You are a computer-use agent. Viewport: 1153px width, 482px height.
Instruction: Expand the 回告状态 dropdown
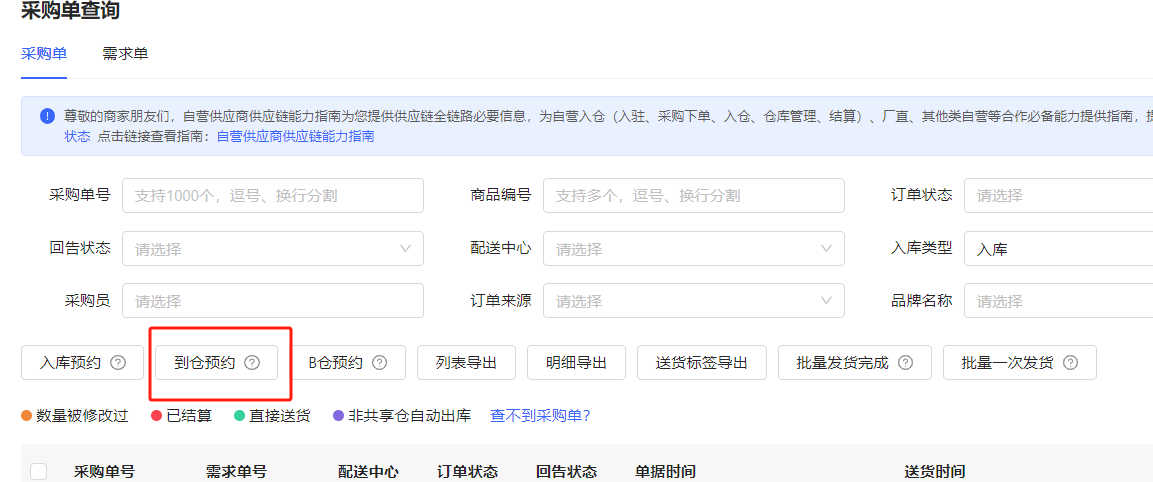[x=272, y=249]
